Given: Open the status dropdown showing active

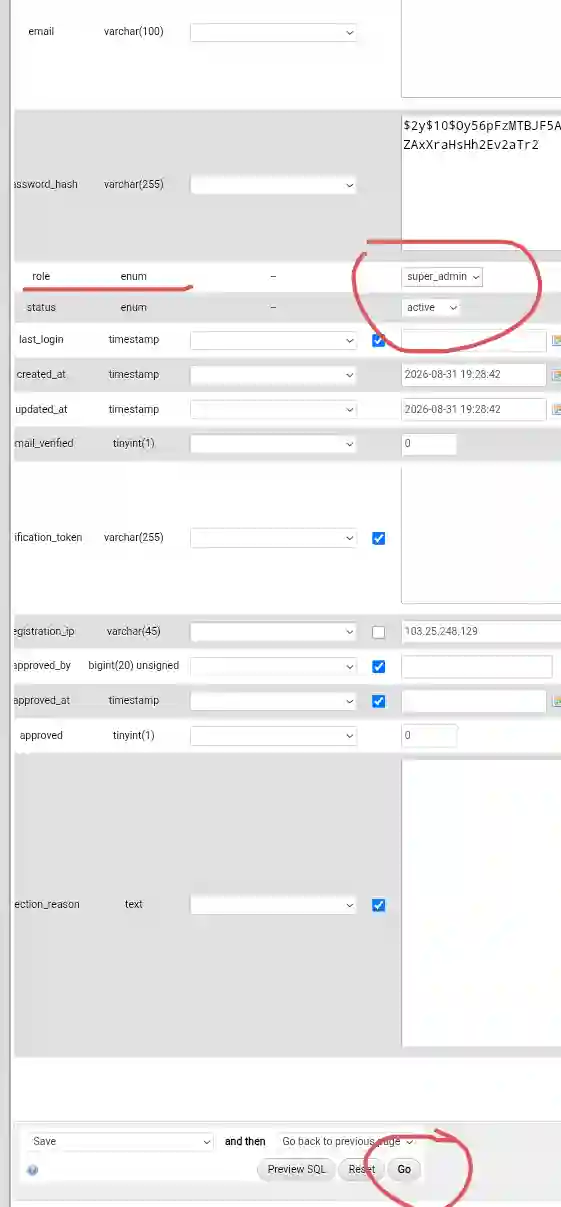Looking at the screenshot, I should click(431, 308).
